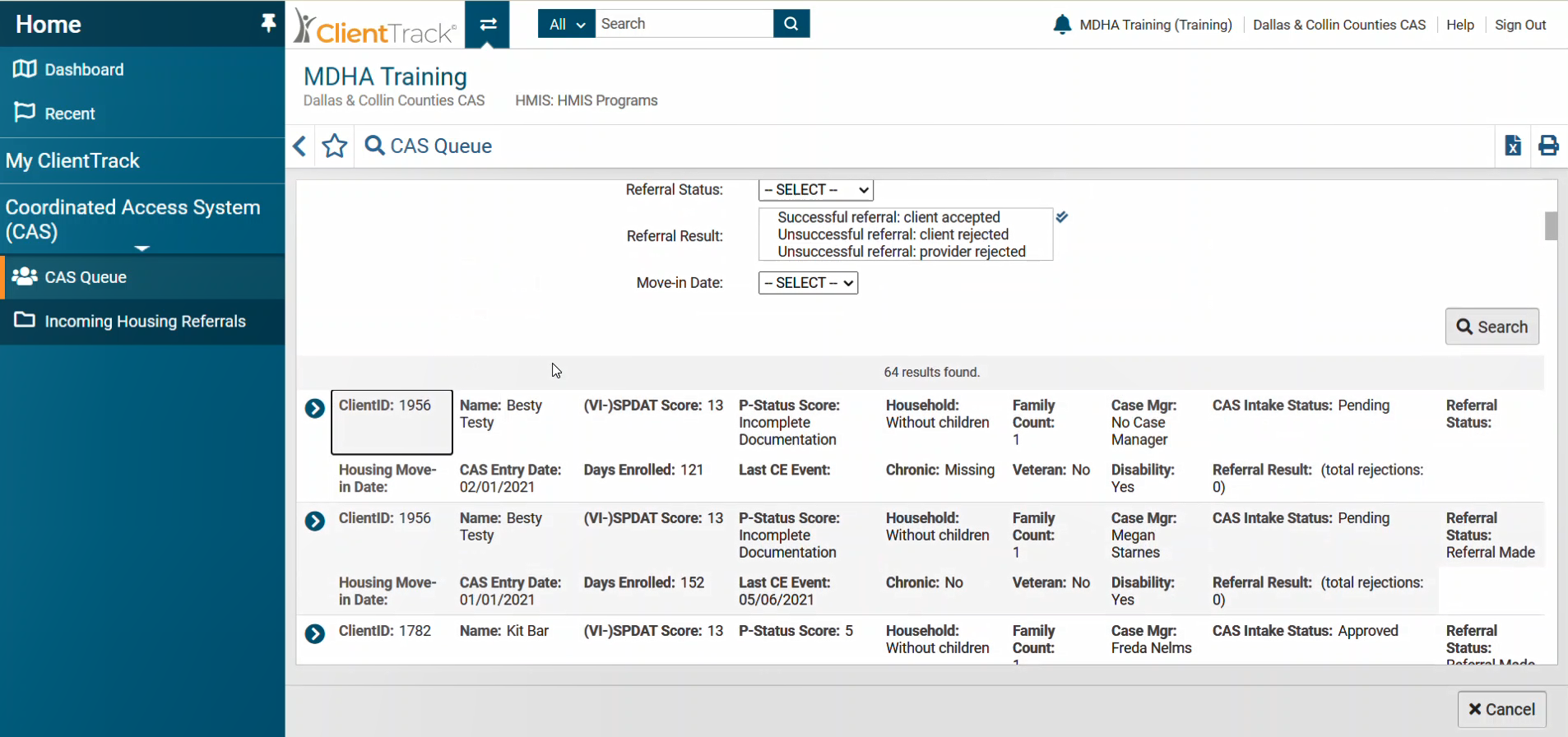Open the Referral Status dropdown

(815, 190)
